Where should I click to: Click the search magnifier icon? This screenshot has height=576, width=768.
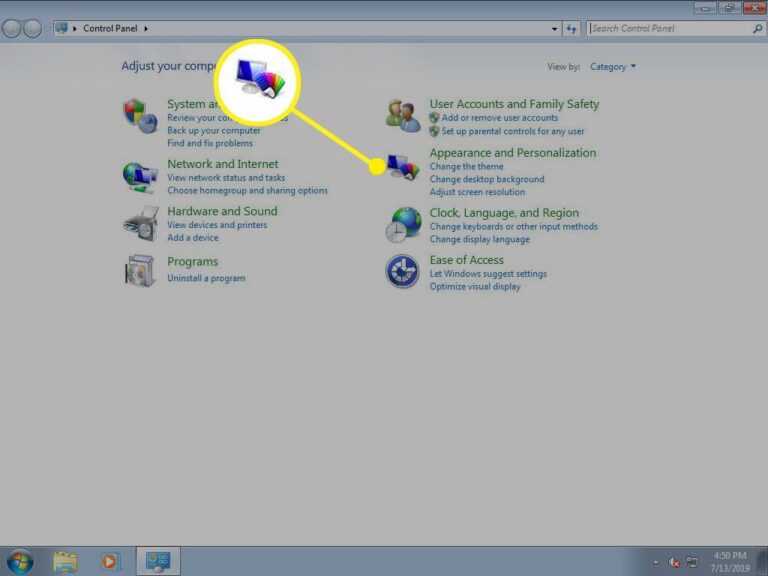tap(757, 29)
